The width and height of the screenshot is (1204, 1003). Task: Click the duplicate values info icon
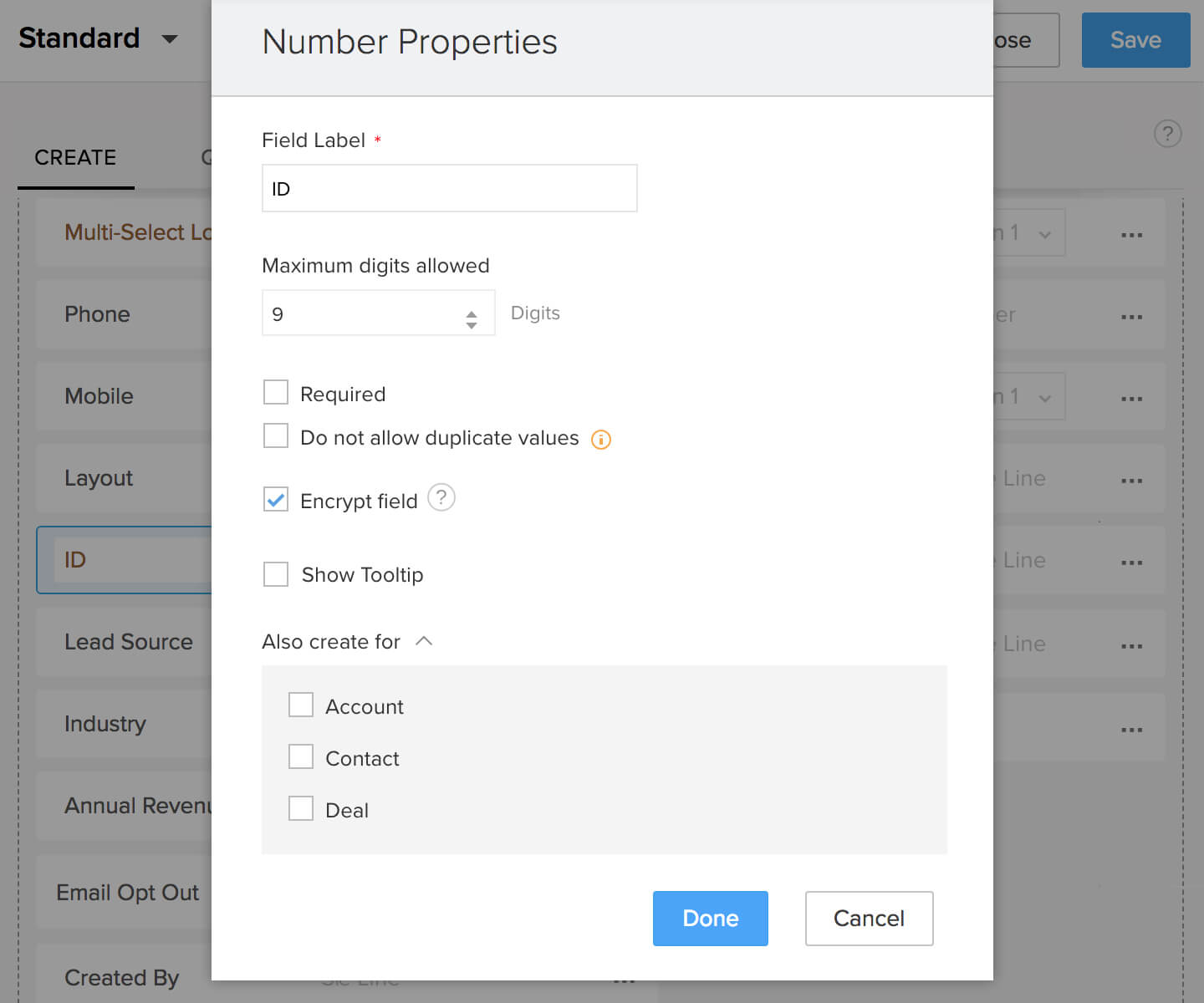(601, 440)
